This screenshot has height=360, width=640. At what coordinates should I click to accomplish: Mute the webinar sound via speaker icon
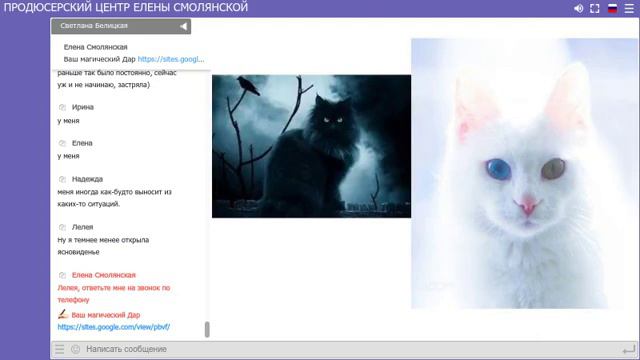[x=578, y=8]
